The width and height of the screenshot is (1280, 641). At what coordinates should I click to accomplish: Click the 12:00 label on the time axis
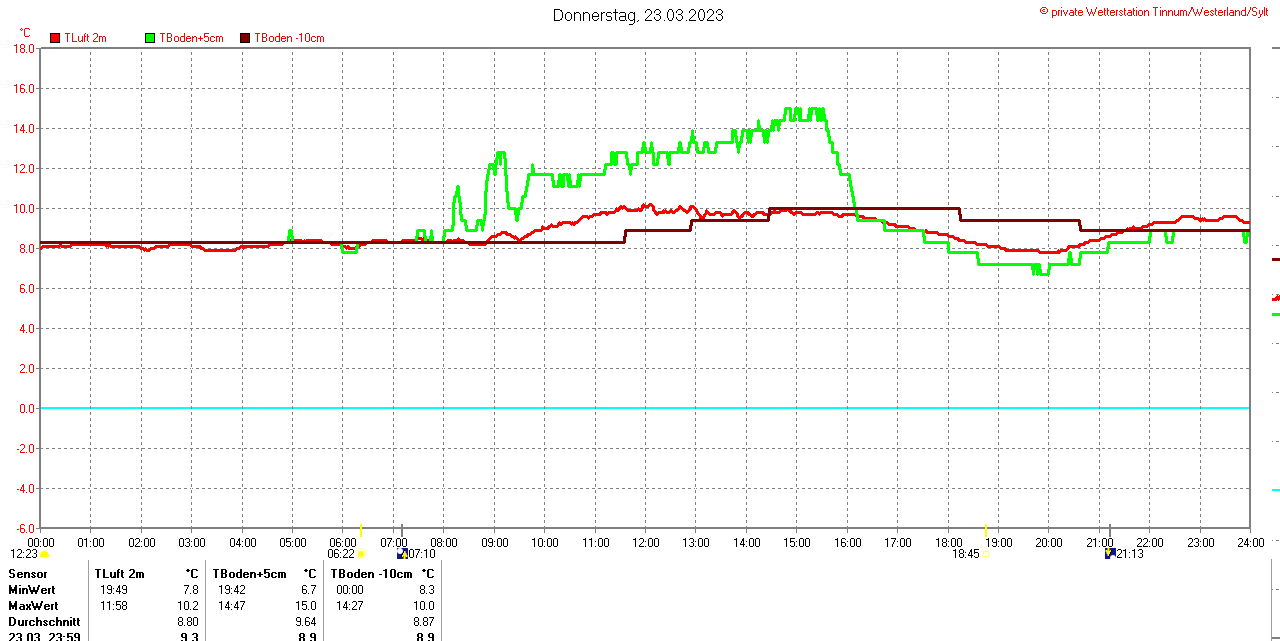[x=646, y=543]
